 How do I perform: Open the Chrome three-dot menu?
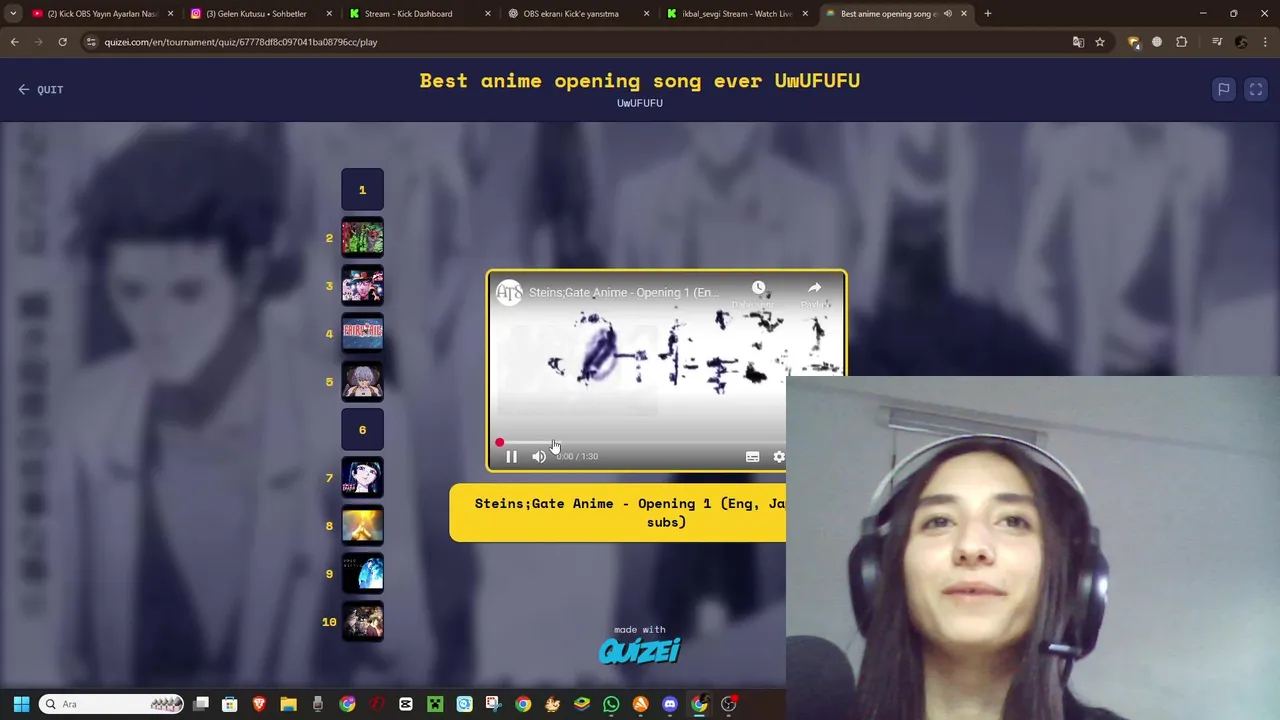pyautogui.click(x=1266, y=42)
